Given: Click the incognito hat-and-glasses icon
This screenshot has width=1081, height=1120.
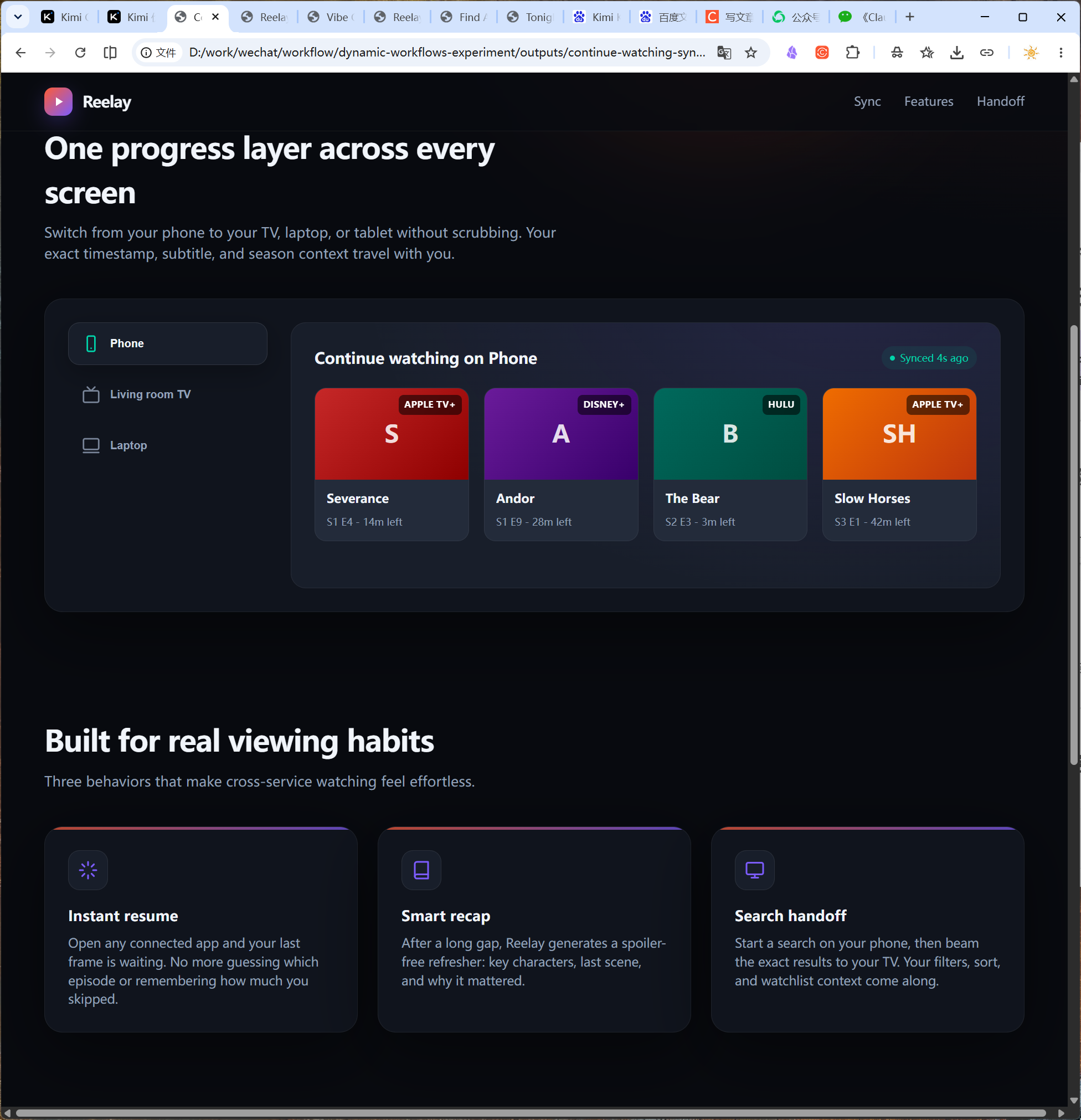Looking at the screenshot, I should [897, 53].
